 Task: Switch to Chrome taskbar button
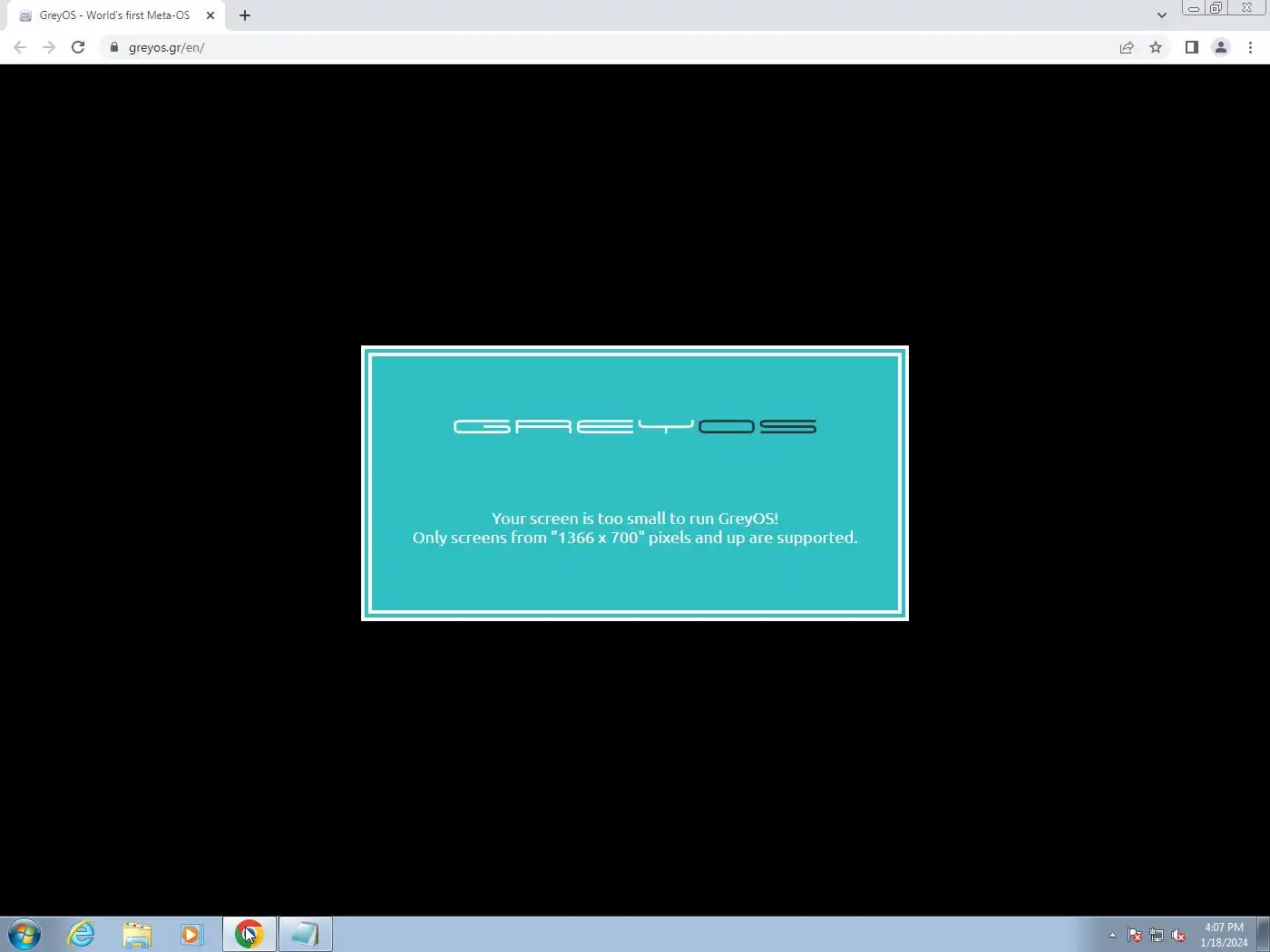pos(249,934)
